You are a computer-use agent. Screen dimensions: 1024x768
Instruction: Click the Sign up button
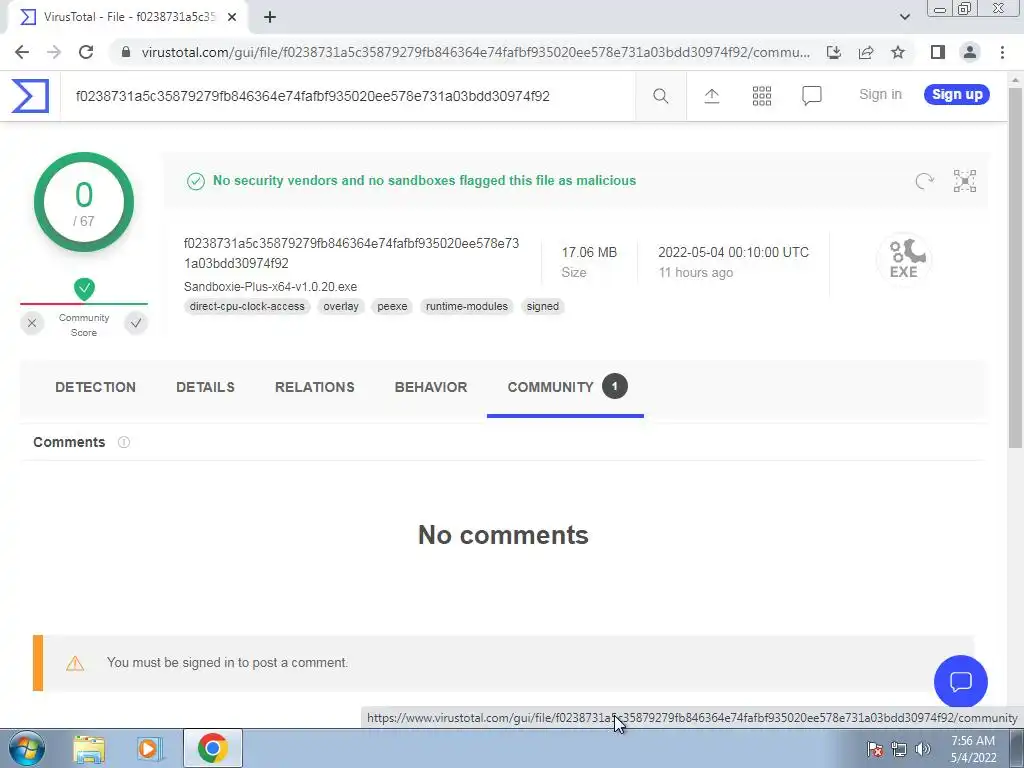pyautogui.click(x=957, y=95)
